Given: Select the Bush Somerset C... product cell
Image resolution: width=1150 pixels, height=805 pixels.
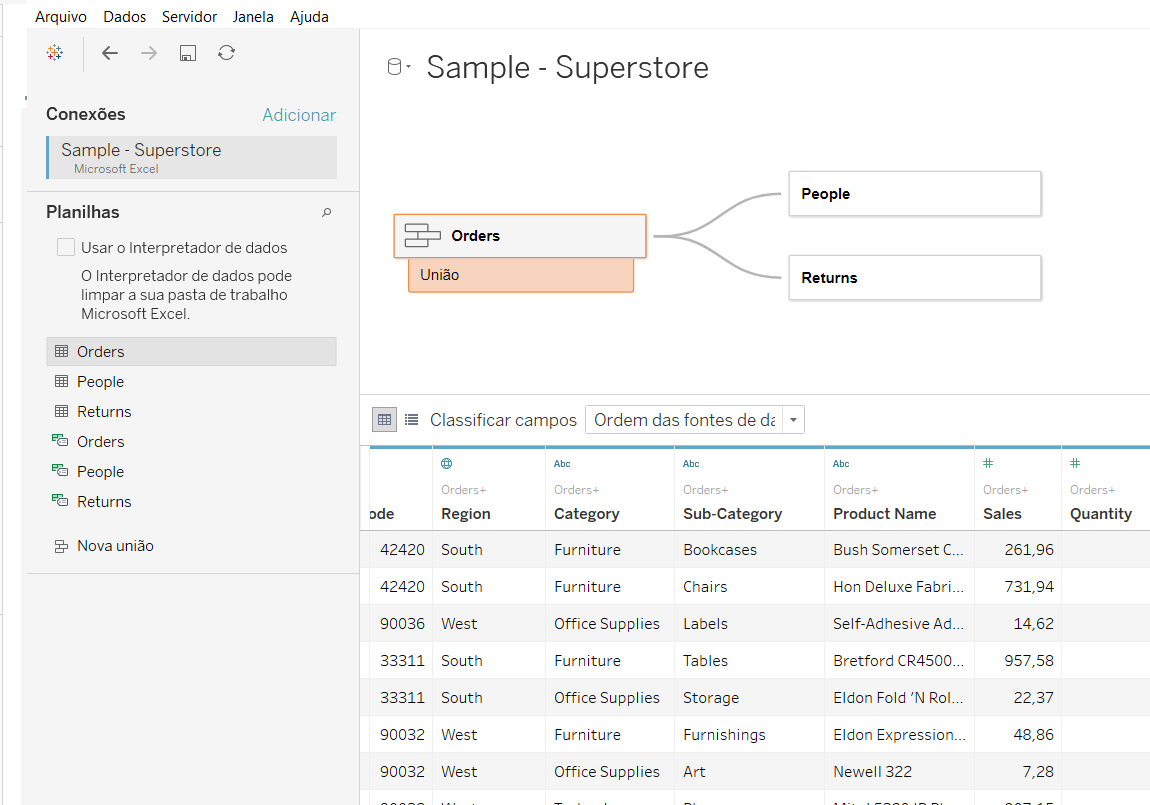Looking at the screenshot, I should (x=898, y=550).
